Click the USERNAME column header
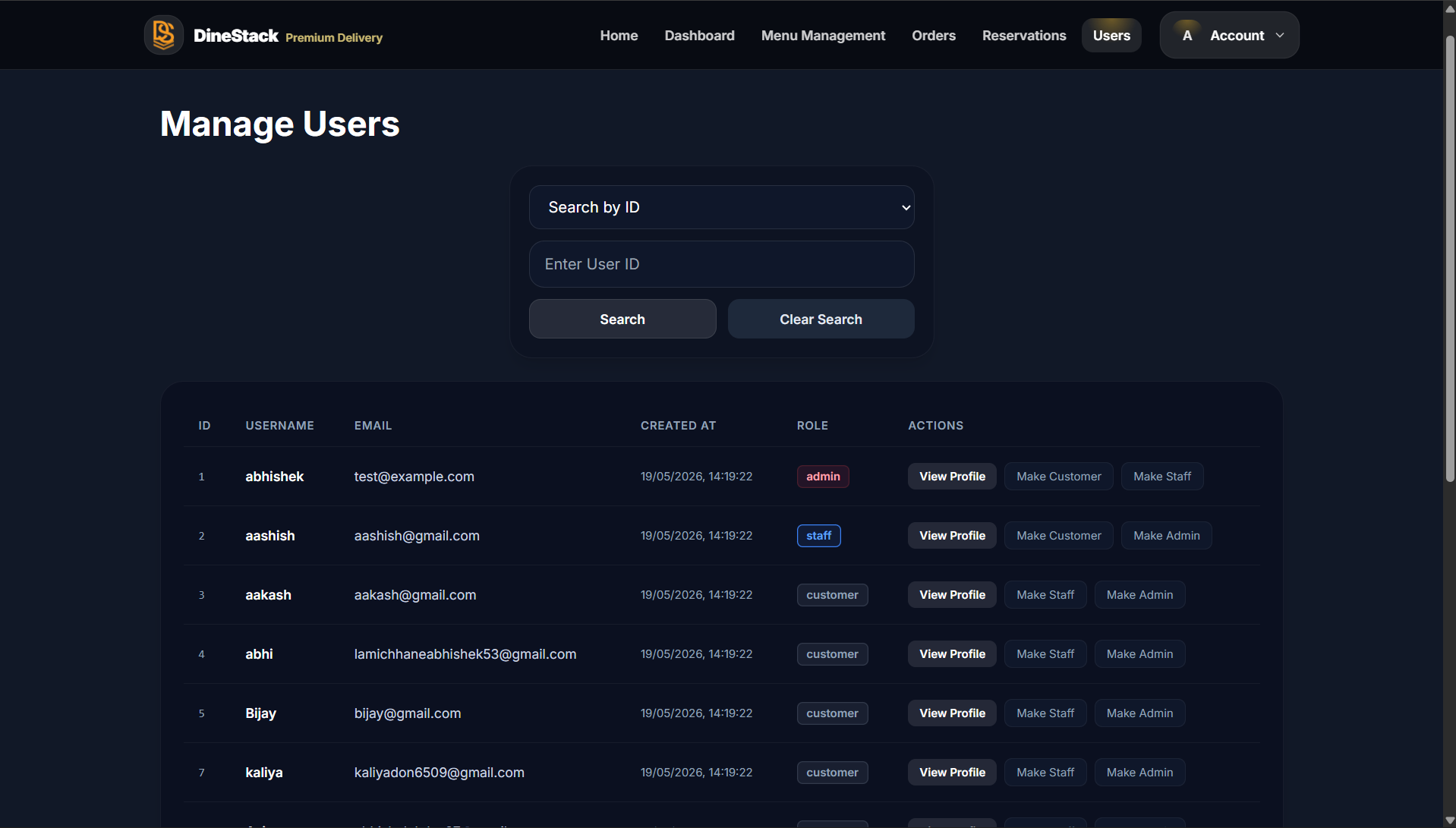Viewport: 1456px width, 828px height. click(279, 426)
